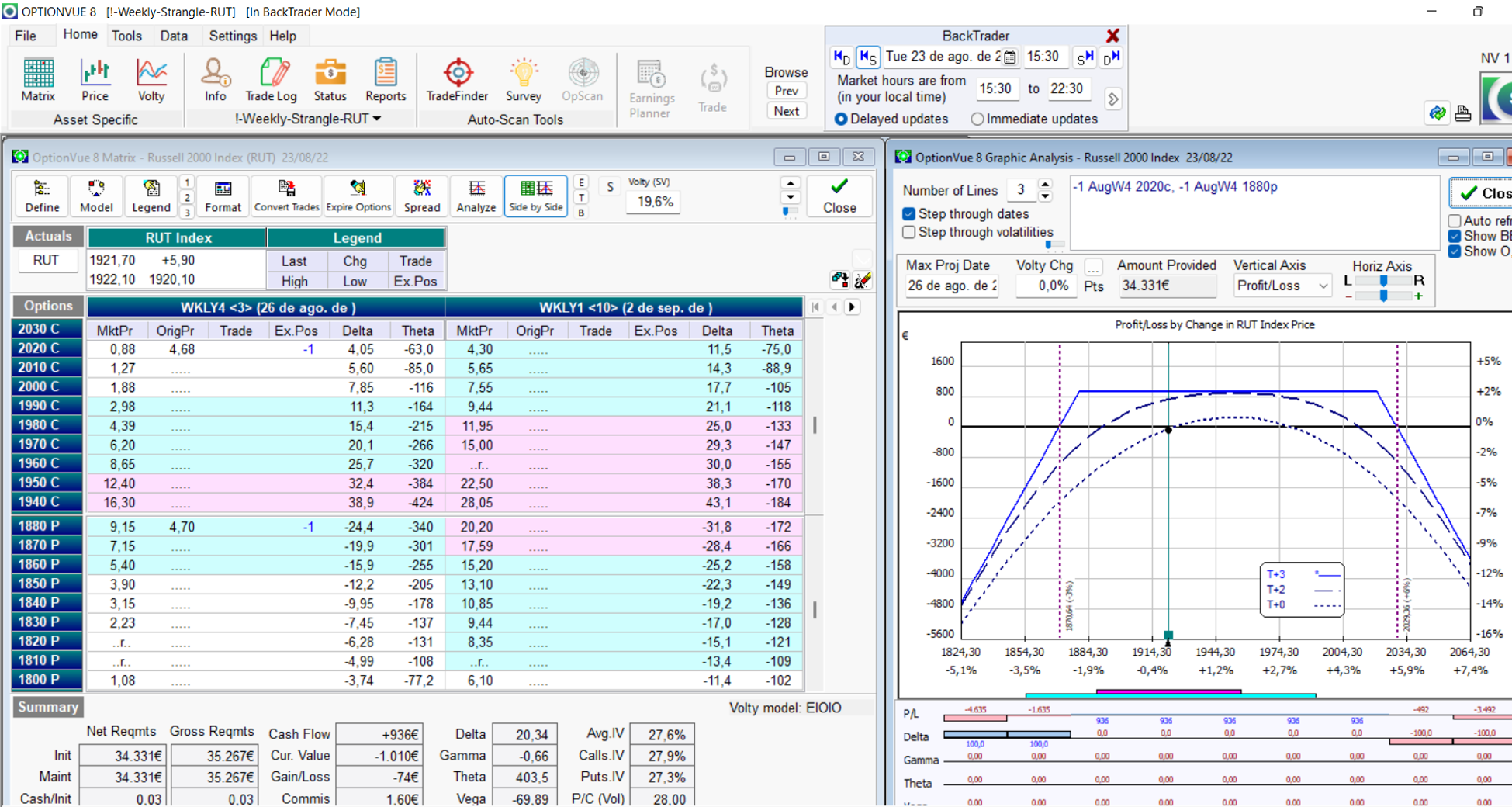Open the Analyze tool in Matrix toolbar
This screenshot has height=807, width=1512.
[476, 196]
